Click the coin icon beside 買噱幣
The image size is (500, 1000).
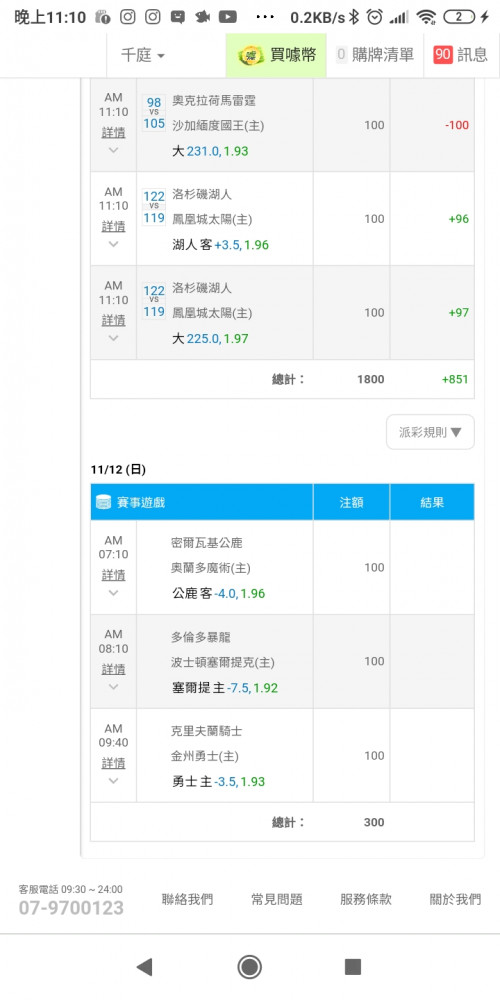click(x=251, y=55)
